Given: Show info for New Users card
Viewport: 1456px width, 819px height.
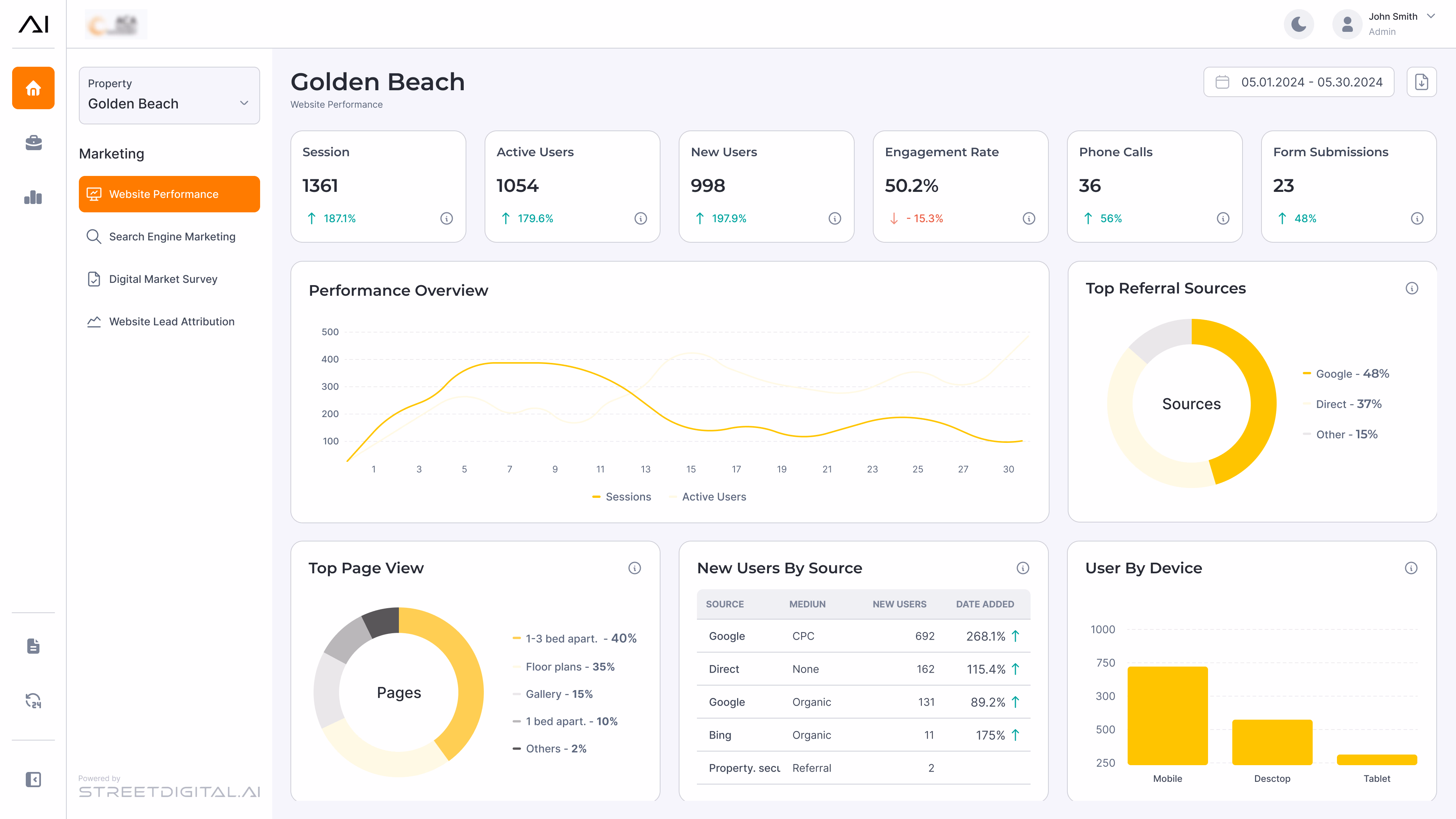Looking at the screenshot, I should [x=835, y=218].
